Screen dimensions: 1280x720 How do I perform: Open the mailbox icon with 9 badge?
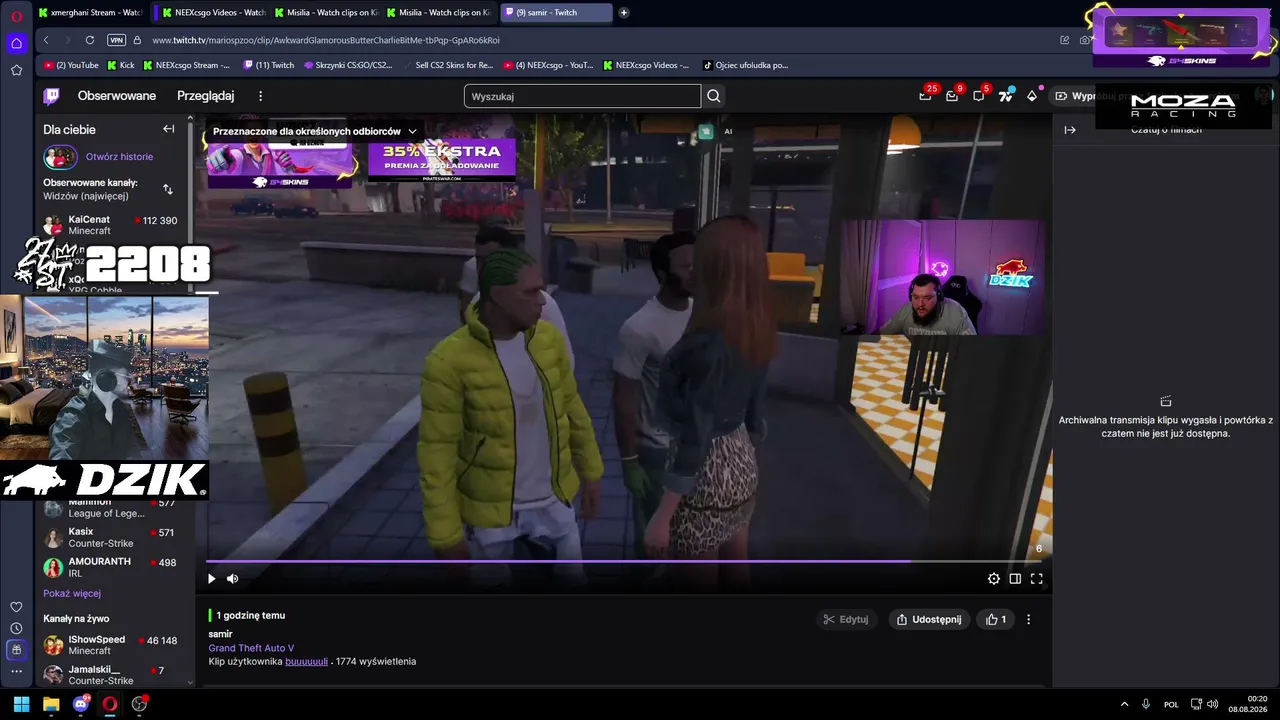[952, 96]
